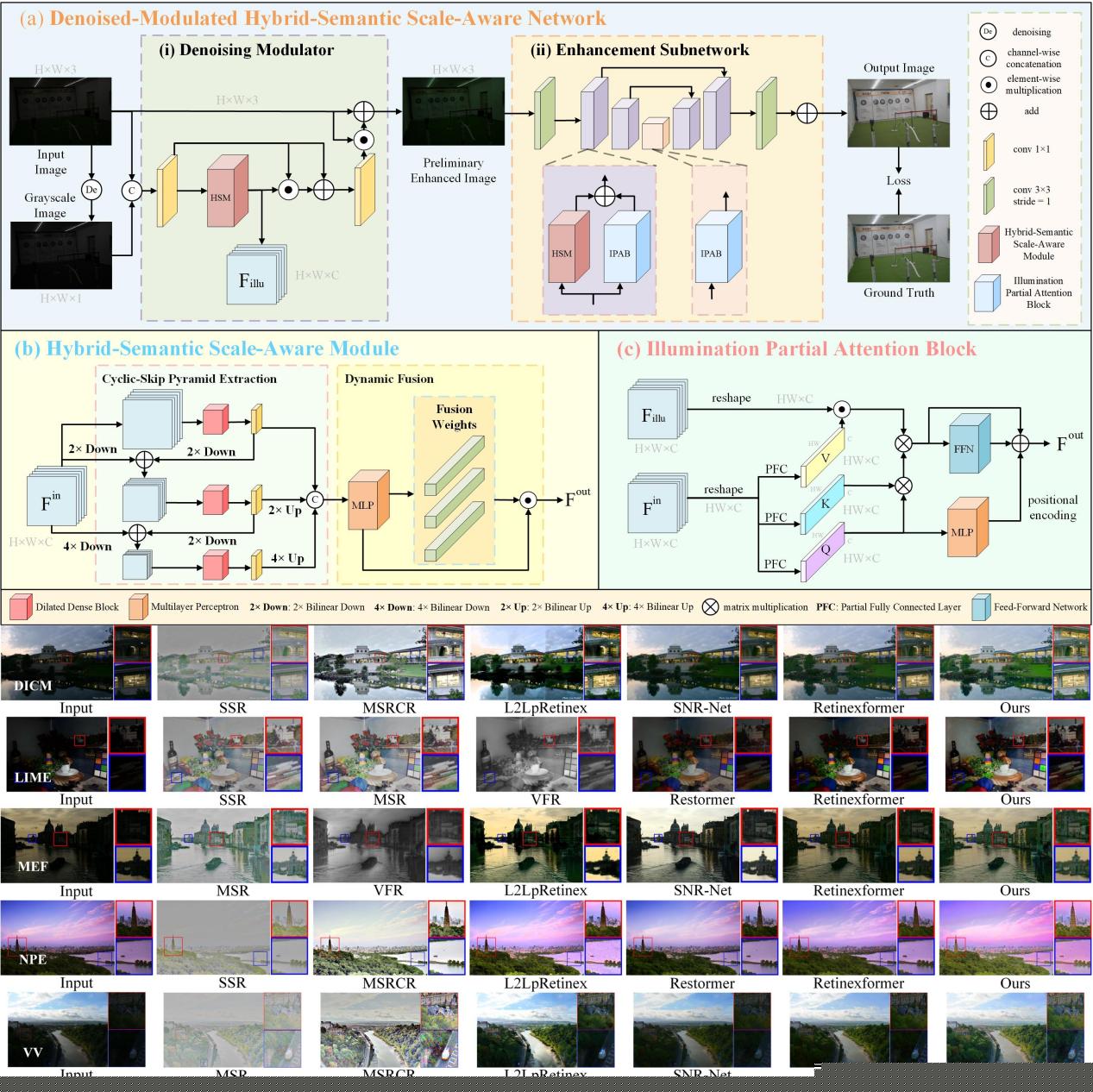Open the DICM Input comparison image
Screen dimensions: 1093x1092
(55, 663)
